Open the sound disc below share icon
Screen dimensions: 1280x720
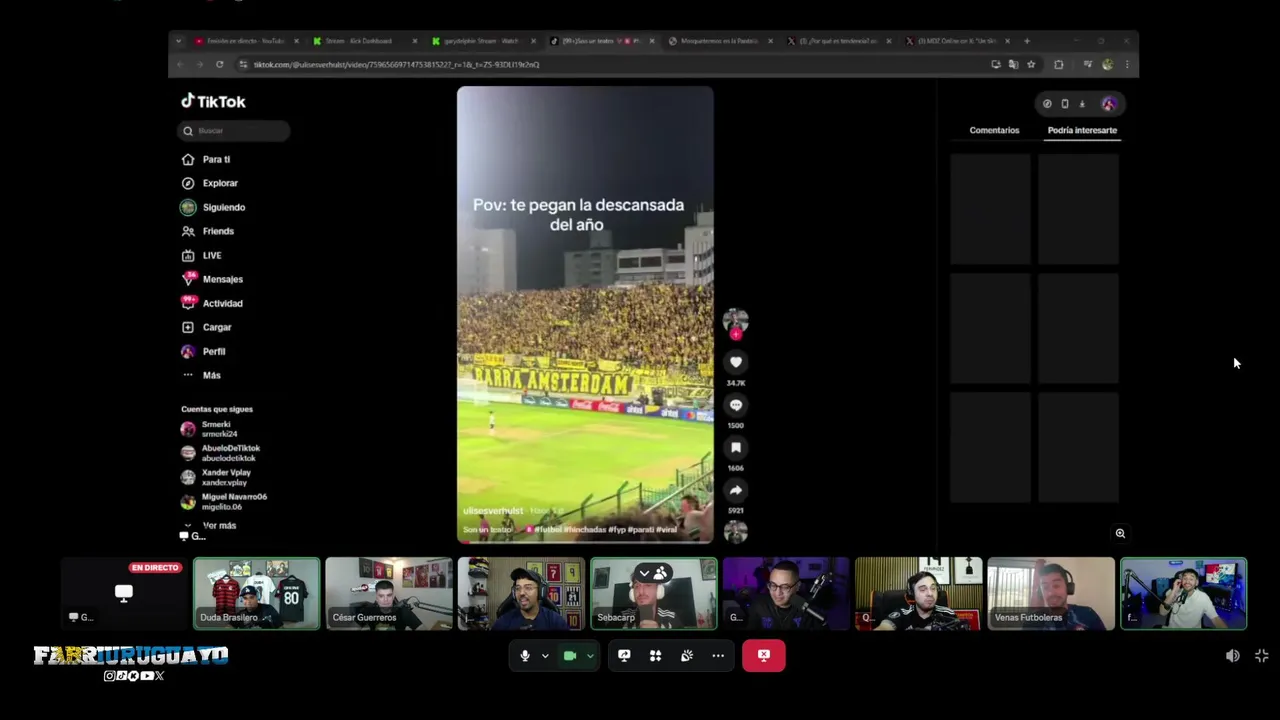736,532
